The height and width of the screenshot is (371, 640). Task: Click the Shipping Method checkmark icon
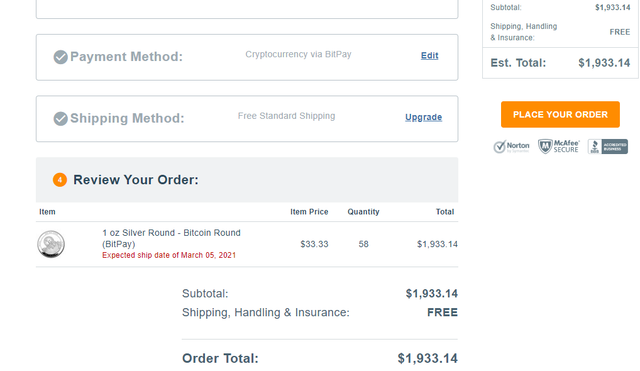pos(60,119)
